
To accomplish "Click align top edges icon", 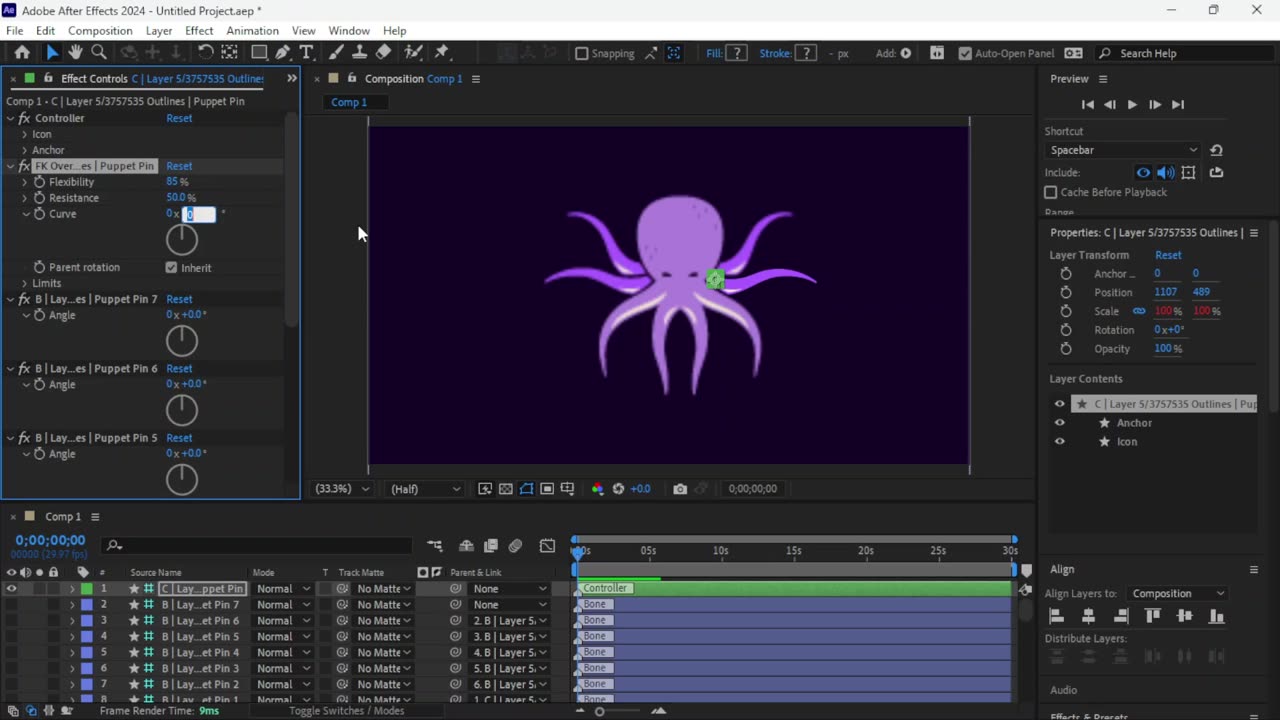I will coord(1152,617).
